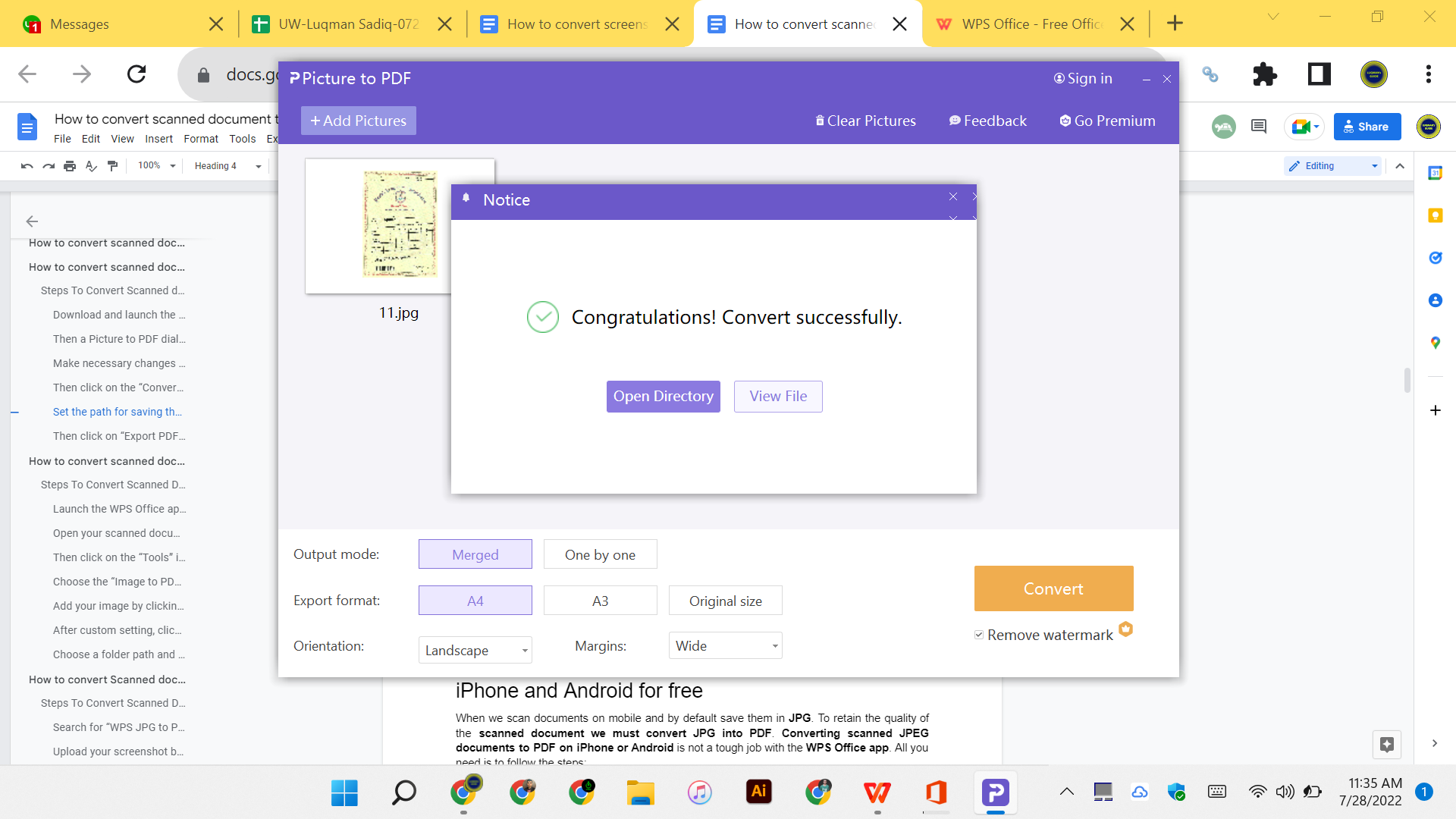The height and width of the screenshot is (819, 1456).
Task: Select the 11.jpg thumbnail
Action: (x=400, y=224)
